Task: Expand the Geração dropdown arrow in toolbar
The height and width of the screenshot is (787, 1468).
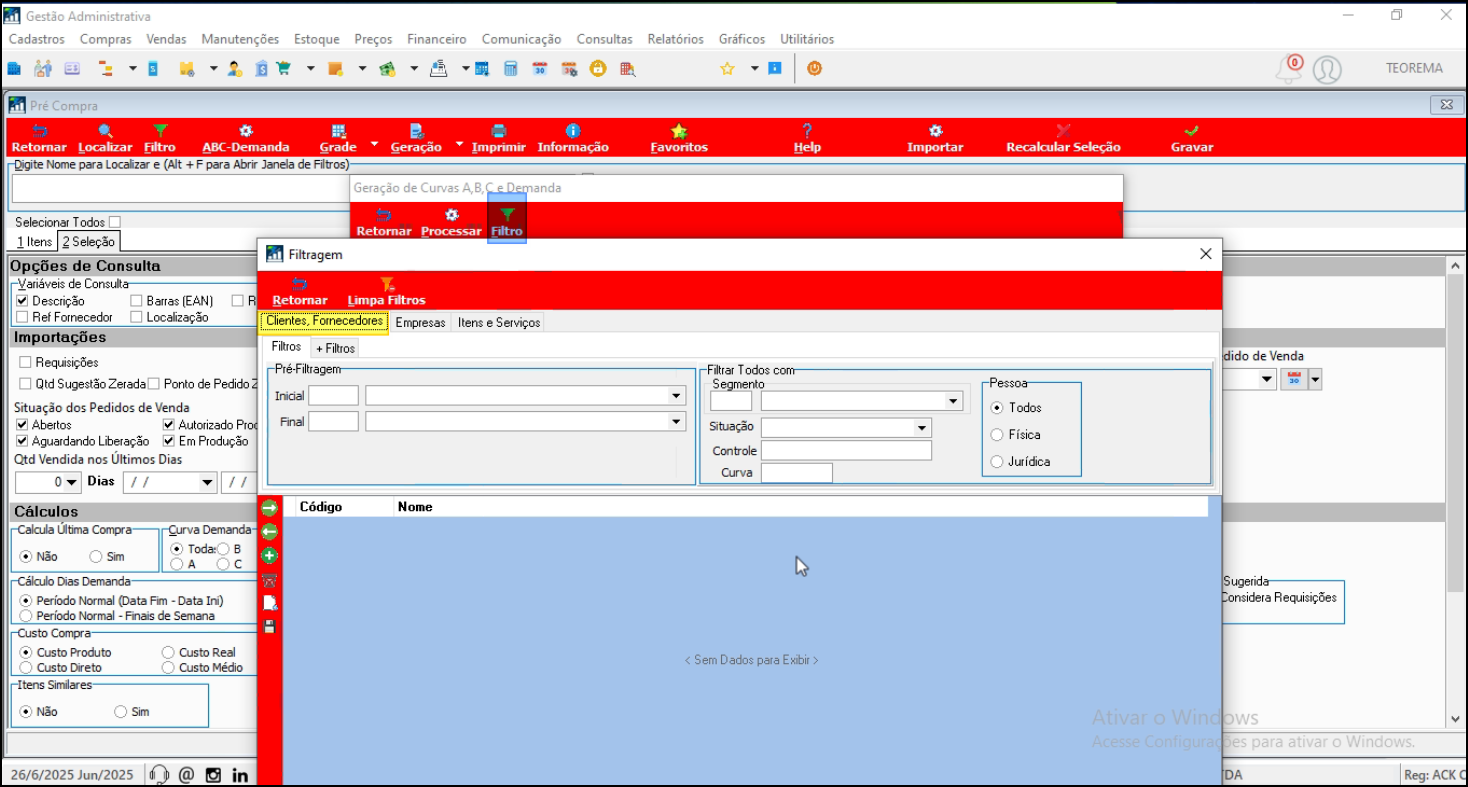Action: click(460, 143)
